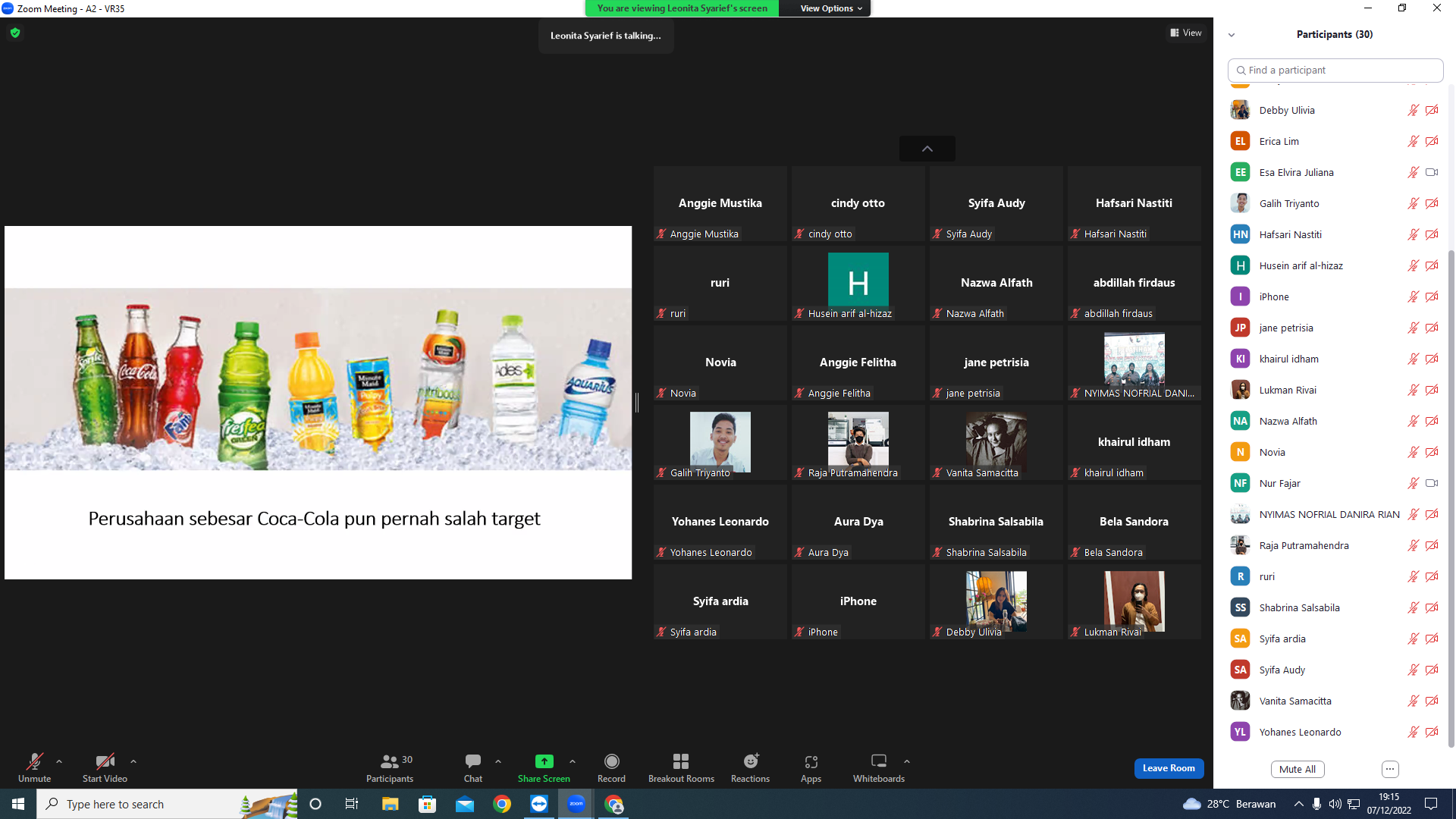Click the JP avatar for jane petrisia
Viewport: 1456px width, 819px height.
pos(1240,328)
